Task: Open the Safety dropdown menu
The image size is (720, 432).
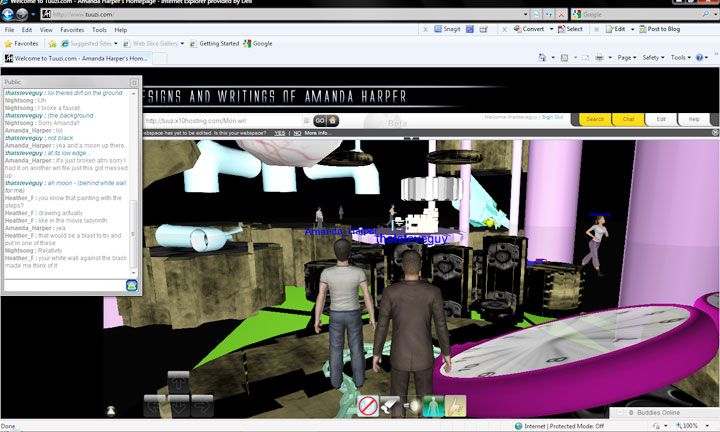Action: pyautogui.click(x=653, y=58)
